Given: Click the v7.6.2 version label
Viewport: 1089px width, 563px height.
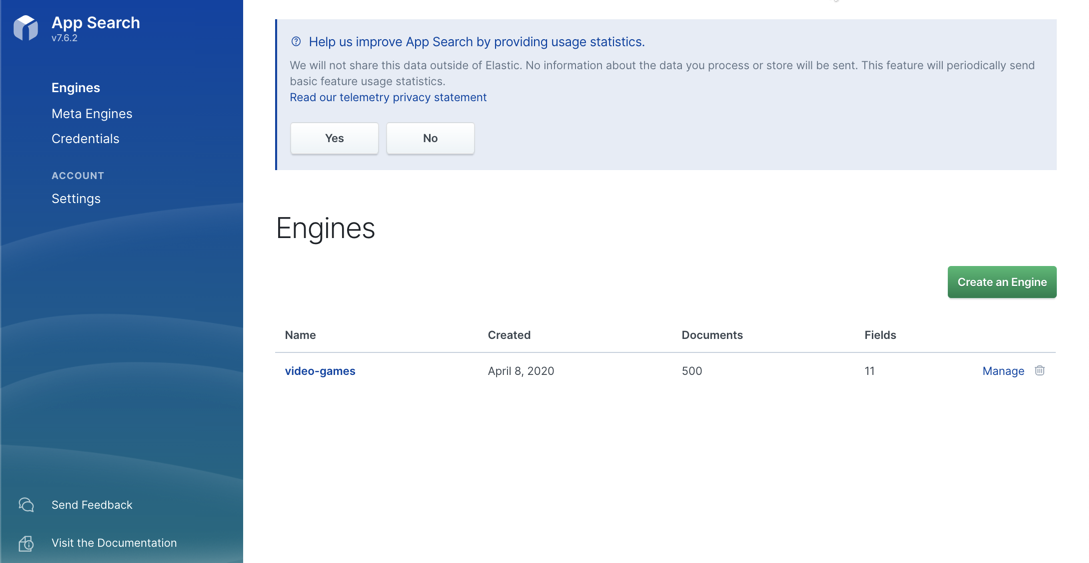Looking at the screenshot, I should 65,38.
